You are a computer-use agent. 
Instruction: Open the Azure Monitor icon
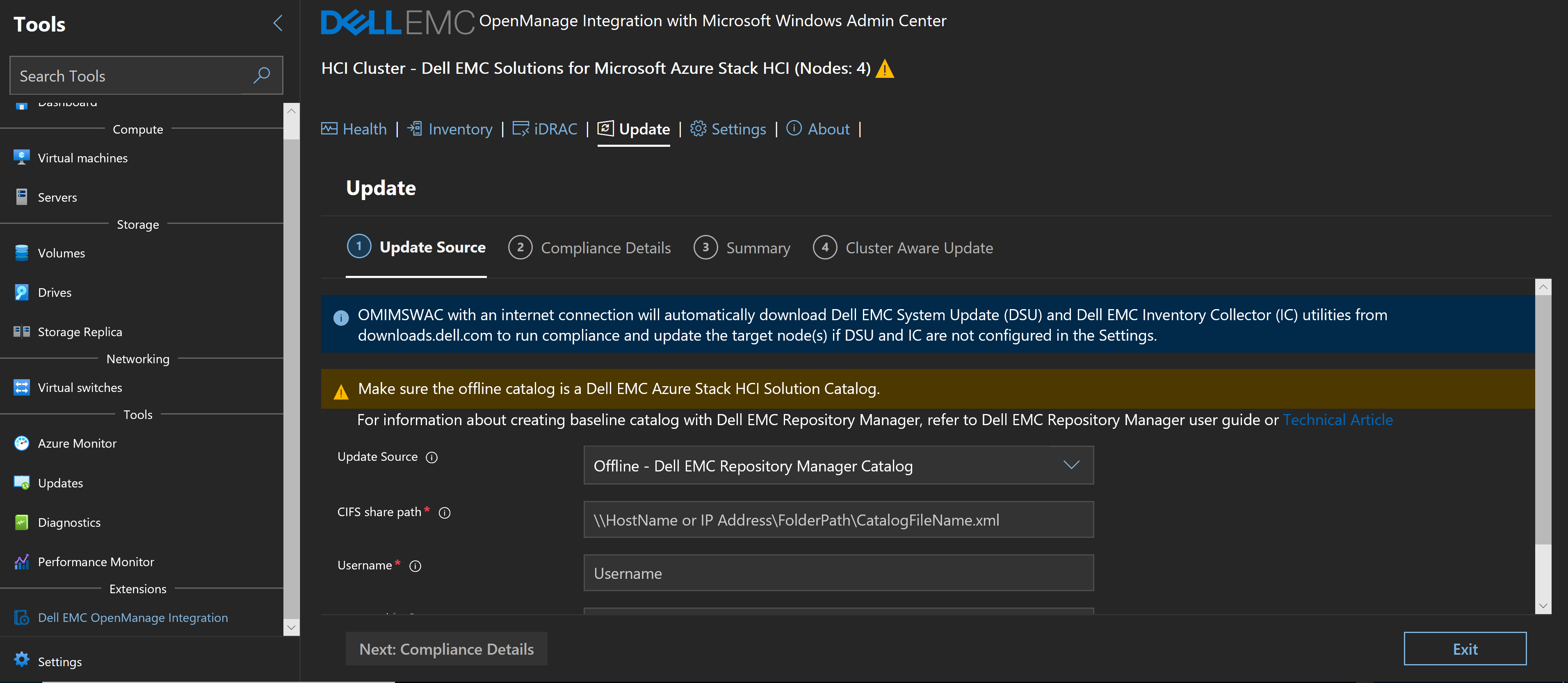[x=22, y=443]
